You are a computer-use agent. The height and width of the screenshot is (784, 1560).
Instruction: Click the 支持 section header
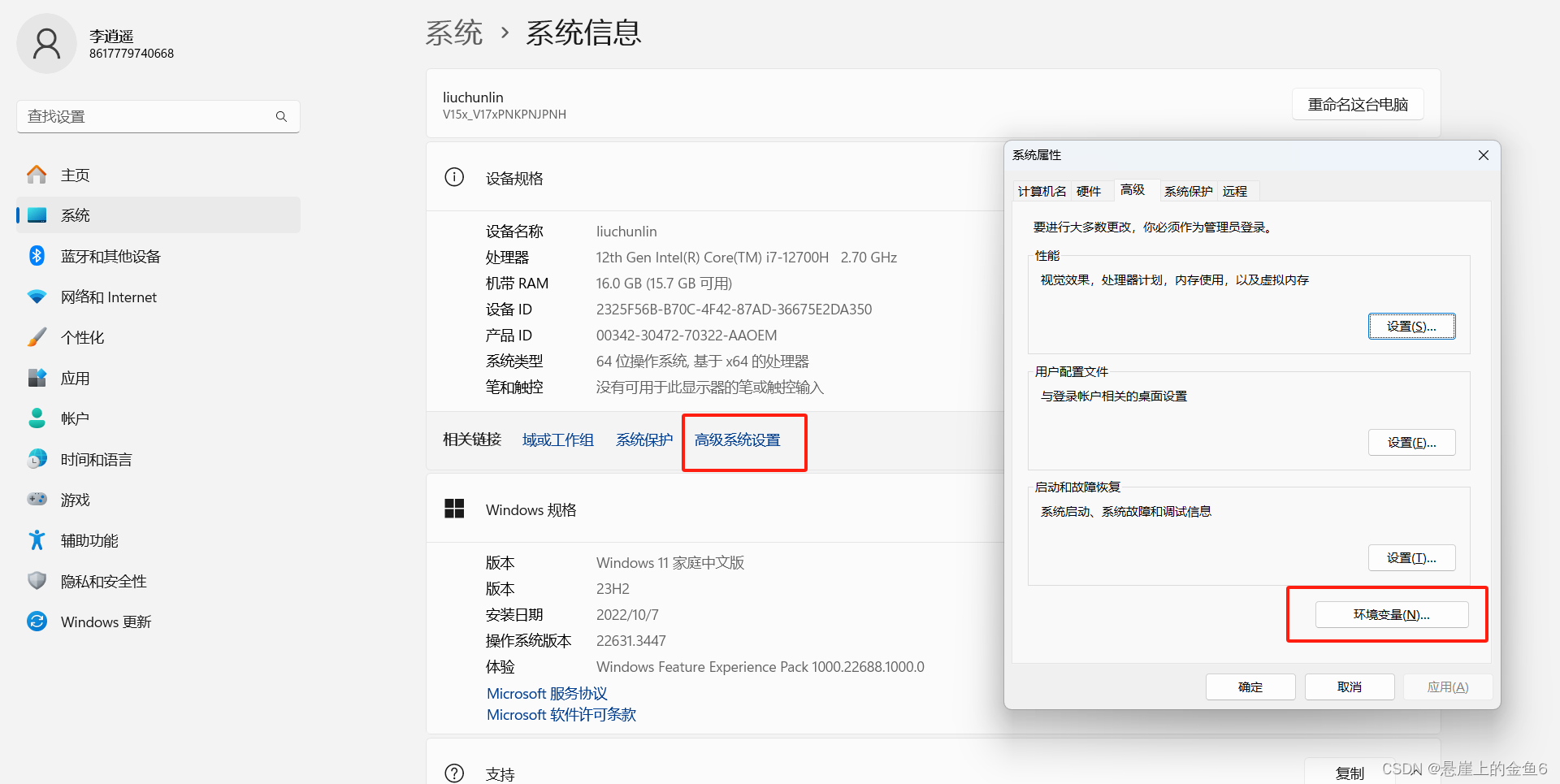pos(500,774)
